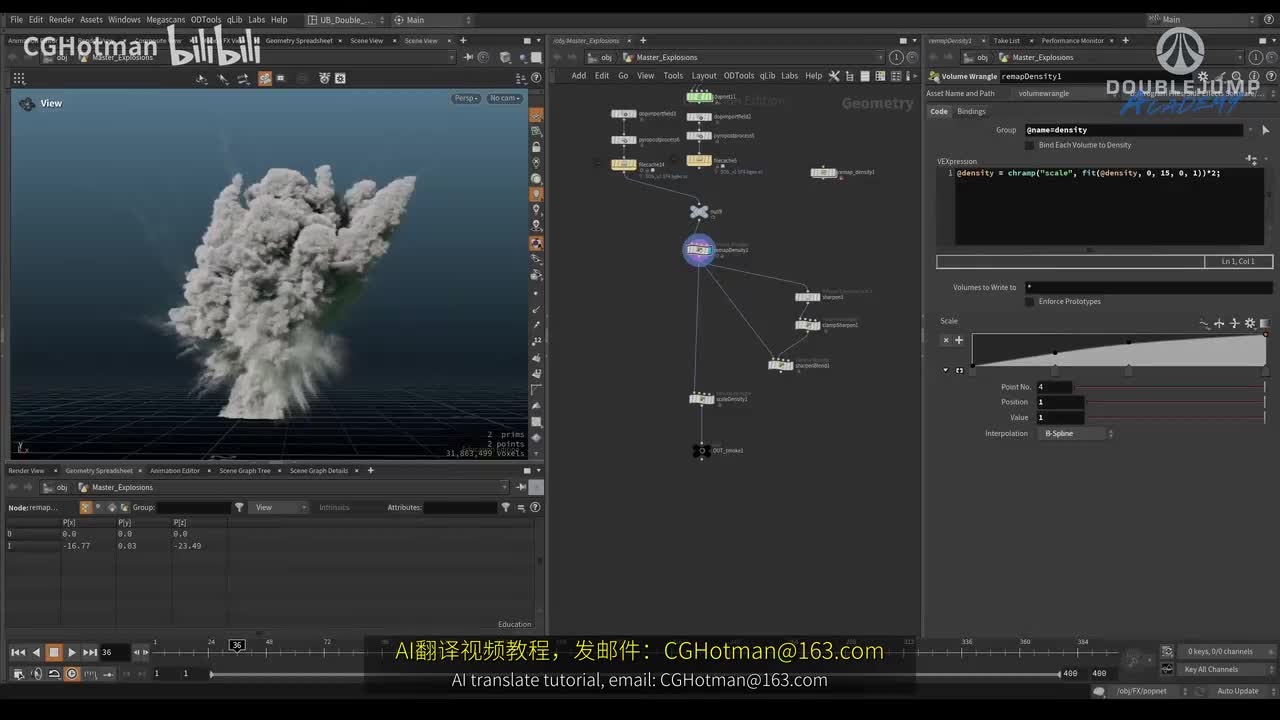Open the No cam camera dropdown
The image size is (1280, 720).
(x=505, y=98)
